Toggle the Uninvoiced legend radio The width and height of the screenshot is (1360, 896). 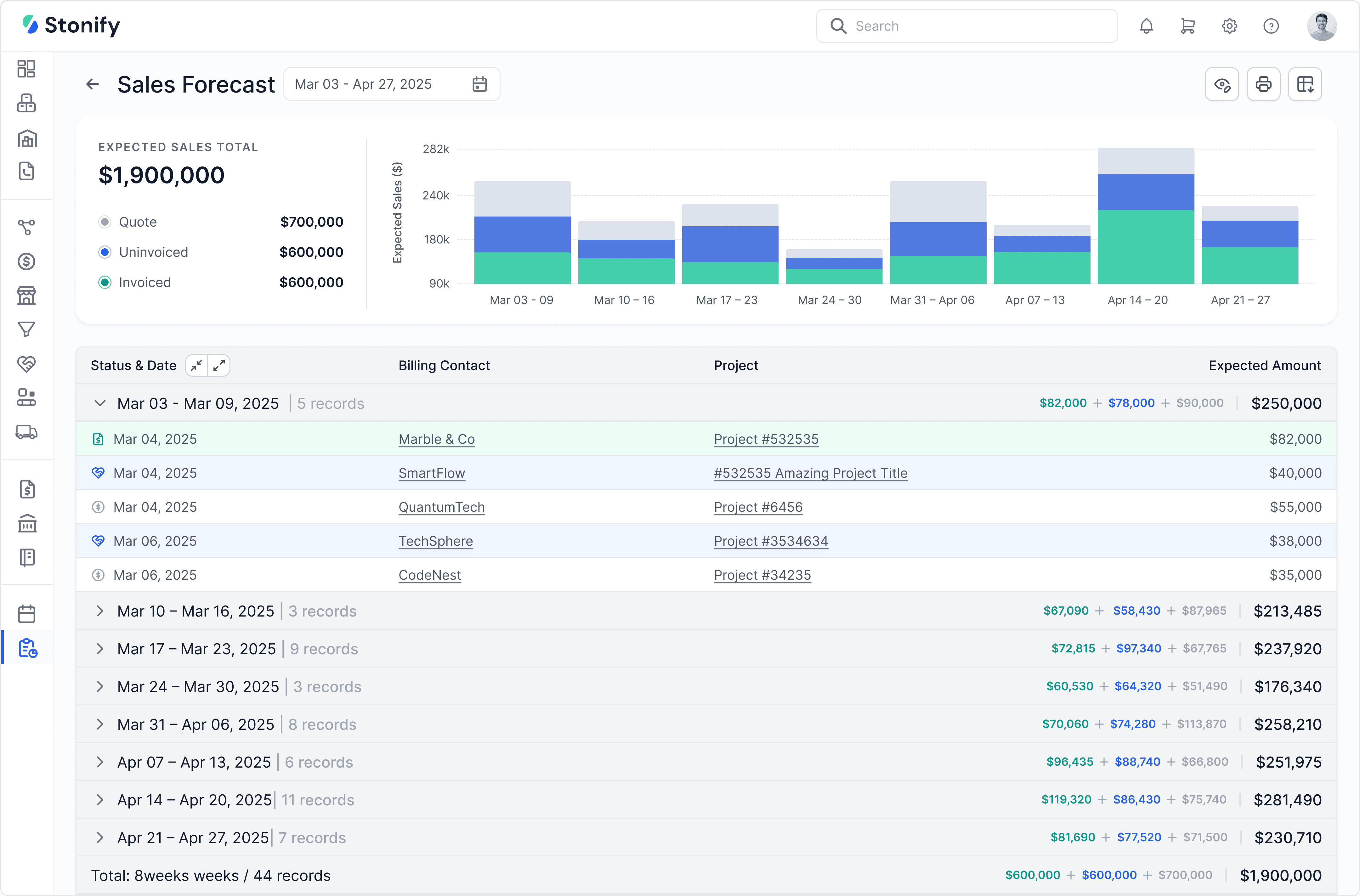coord(105,252)
